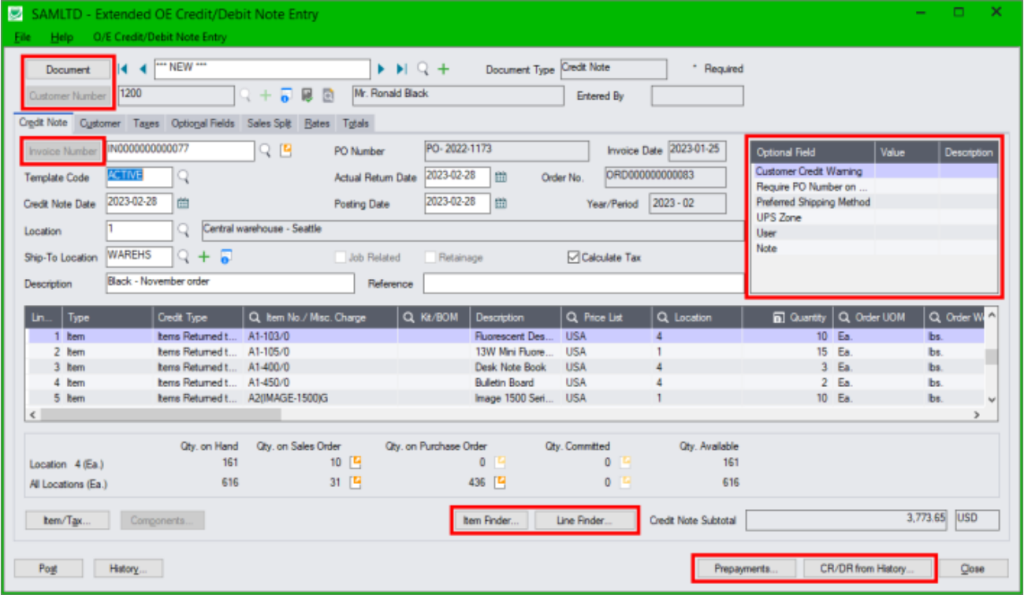
Task: Open the document number finder magnifier
Action: pyautogui.click(x=423, y=69)
